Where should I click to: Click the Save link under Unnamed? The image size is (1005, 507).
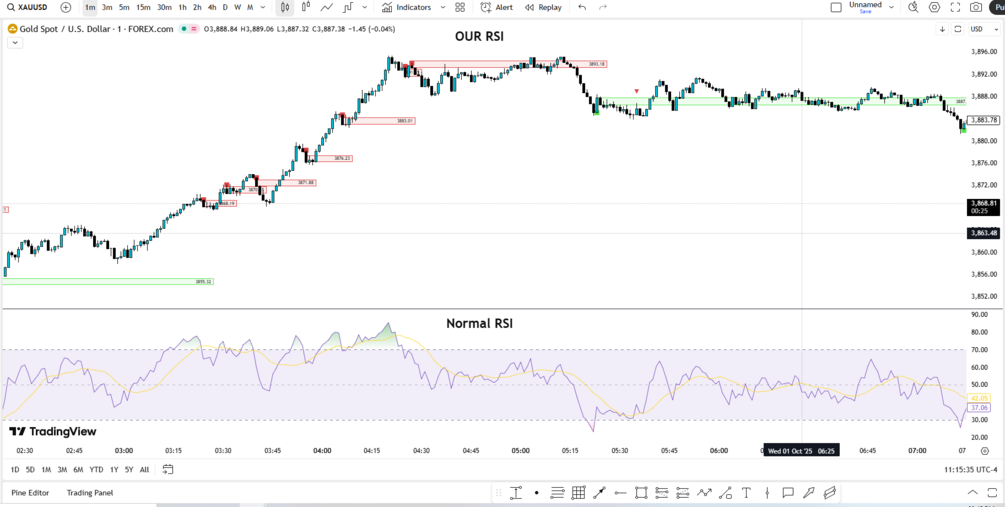pos(865,12)
